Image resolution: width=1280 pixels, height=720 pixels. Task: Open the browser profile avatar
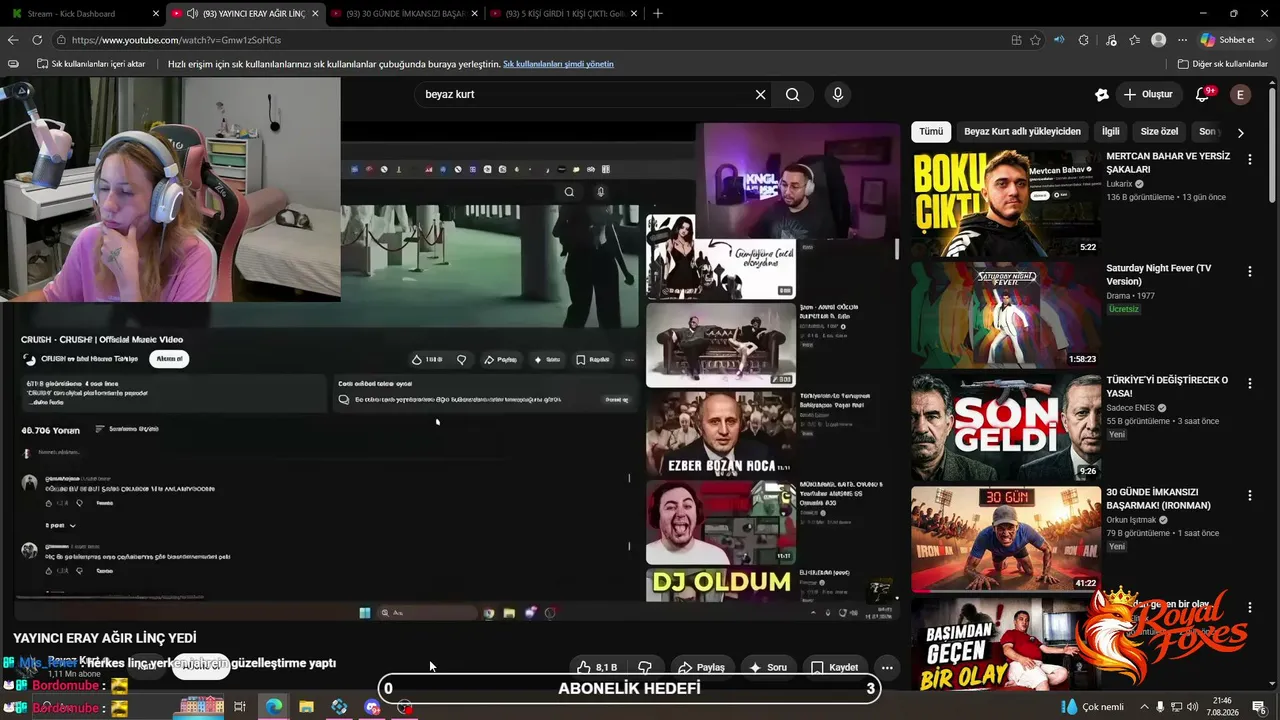(1158, 40)
